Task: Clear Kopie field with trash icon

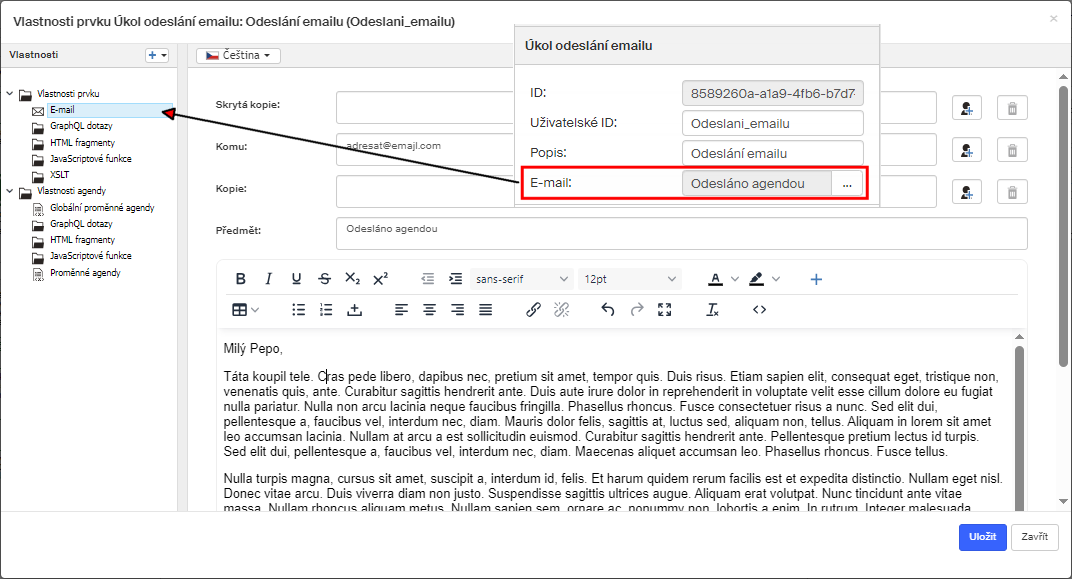Action: tap(1013, 193)
